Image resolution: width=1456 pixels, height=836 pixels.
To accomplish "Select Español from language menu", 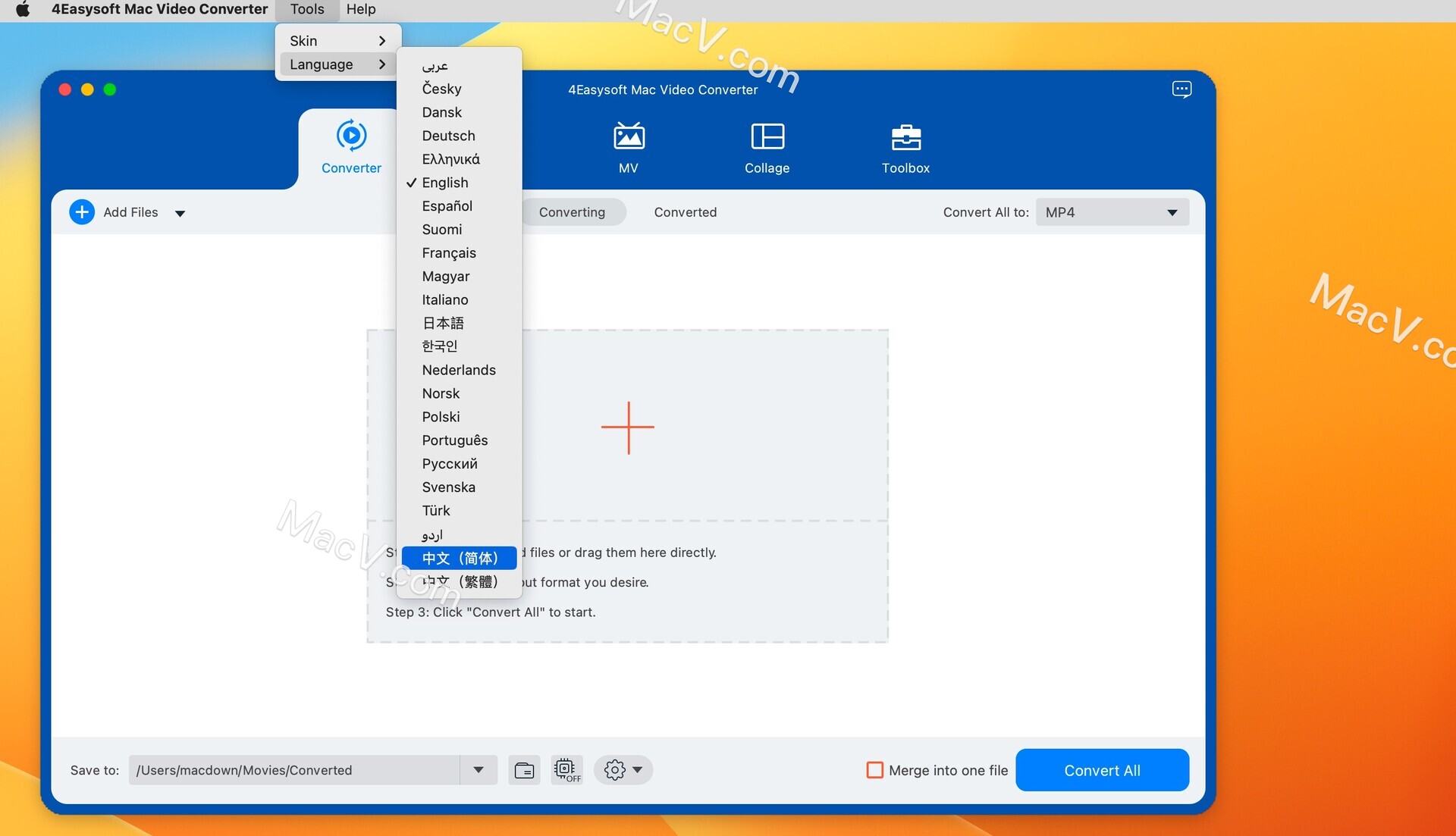I will point(447,205).
